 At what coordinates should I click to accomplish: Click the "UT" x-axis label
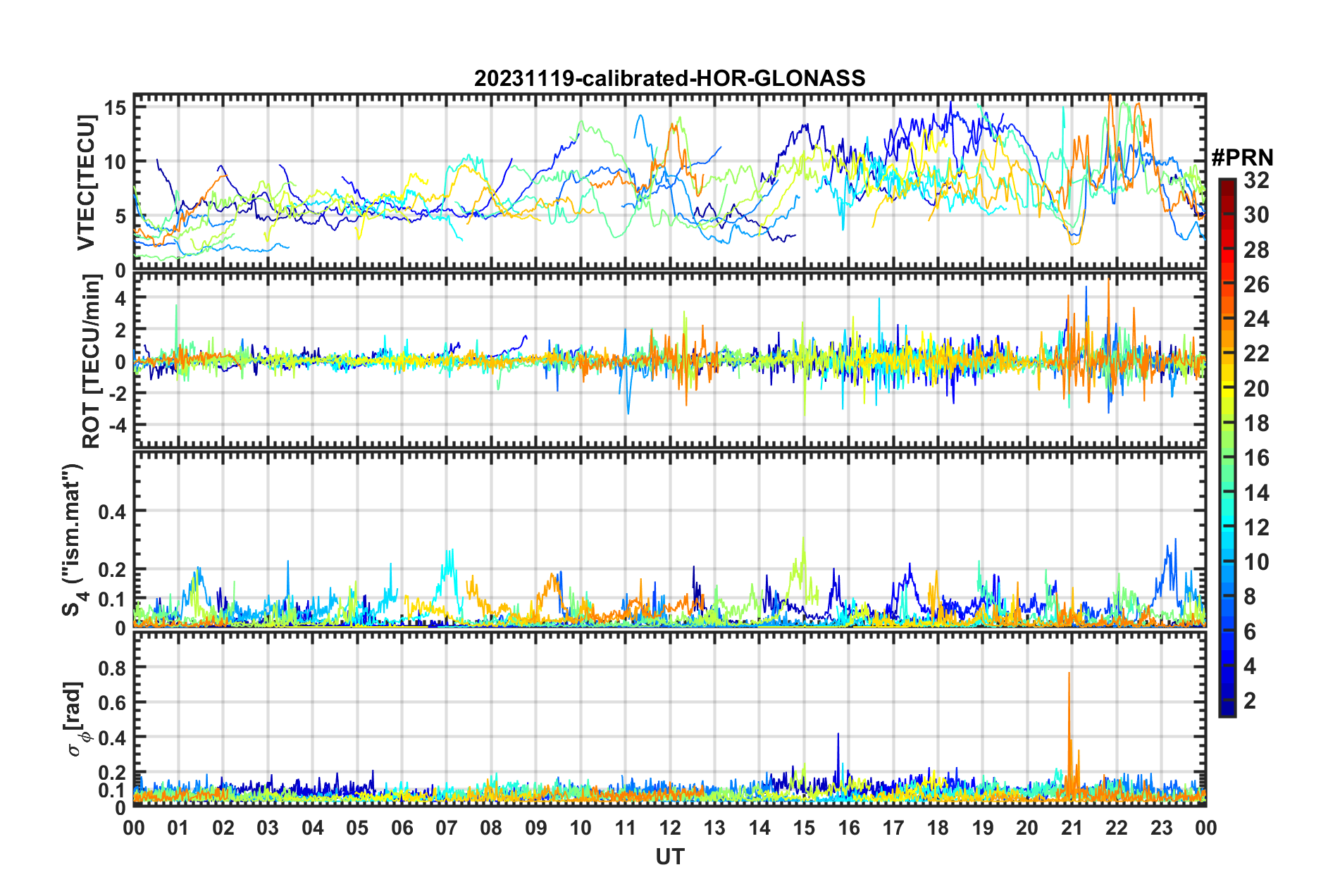tap(670, 856)
